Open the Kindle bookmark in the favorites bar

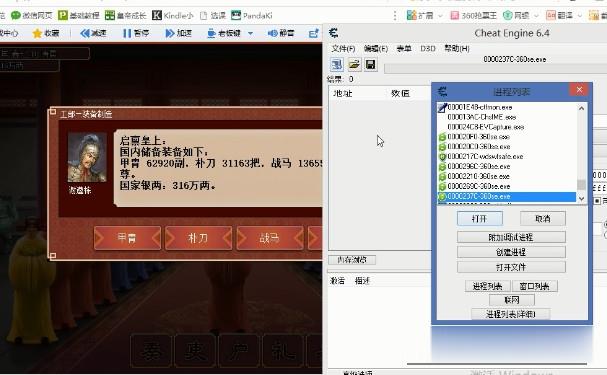point(173,15)
